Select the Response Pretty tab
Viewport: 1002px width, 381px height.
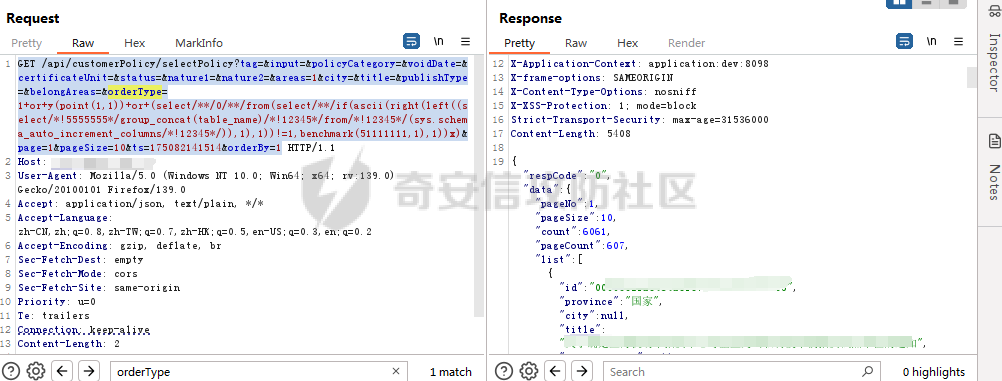(519, 43)
